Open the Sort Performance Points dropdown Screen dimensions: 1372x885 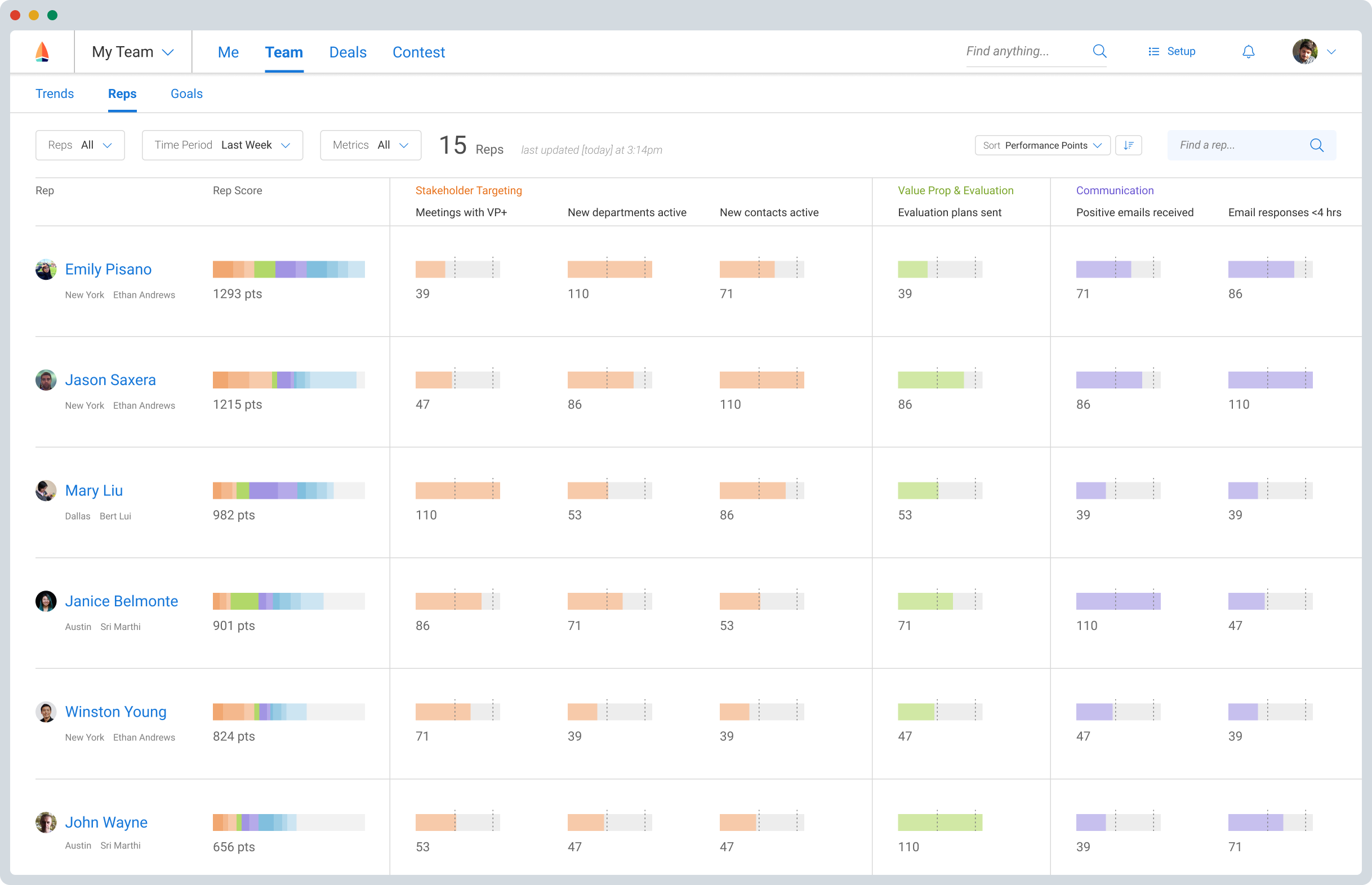click(1041, 145)
